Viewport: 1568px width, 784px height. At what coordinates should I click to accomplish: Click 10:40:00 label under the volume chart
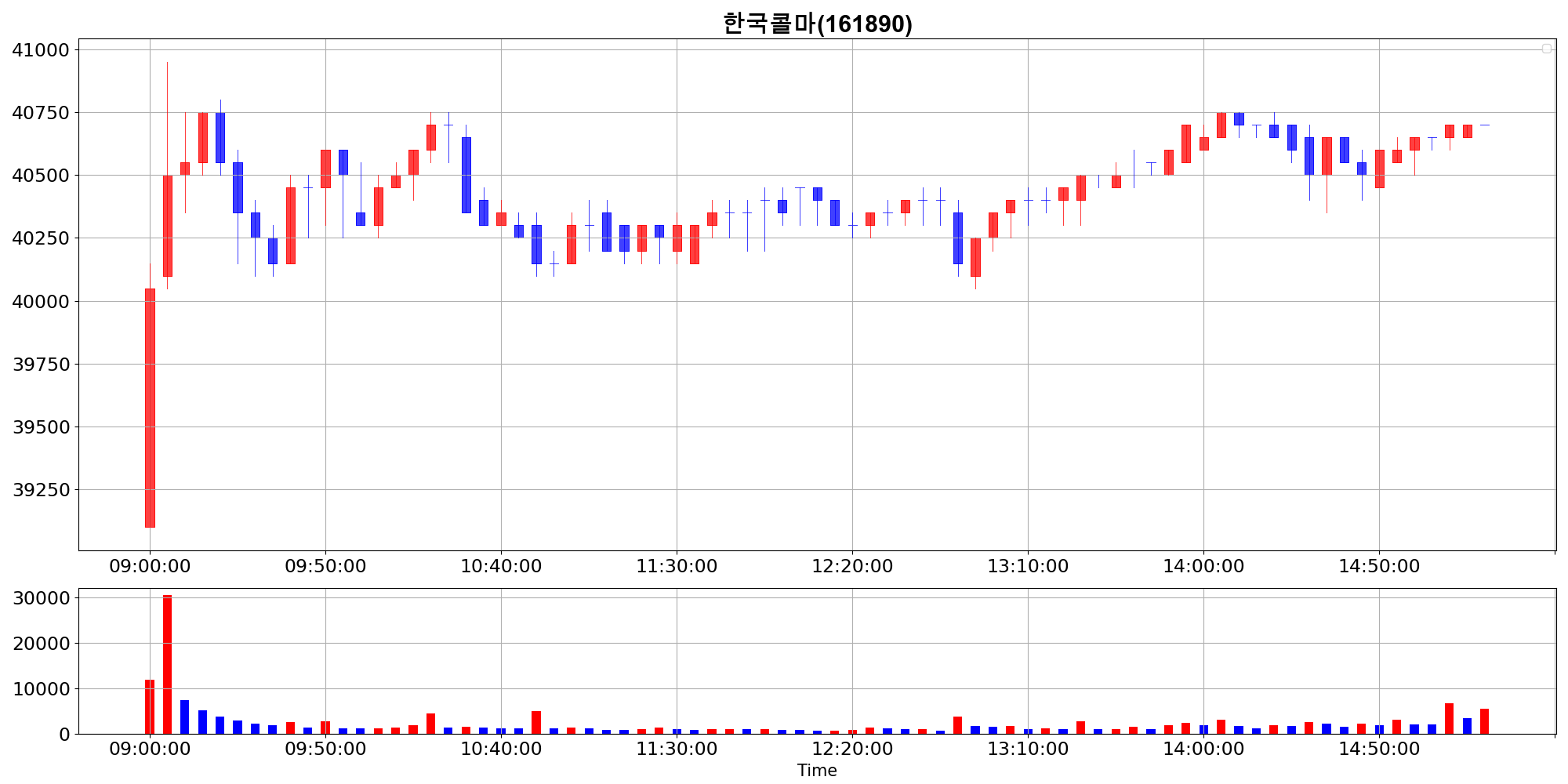(x=501, y=749)
